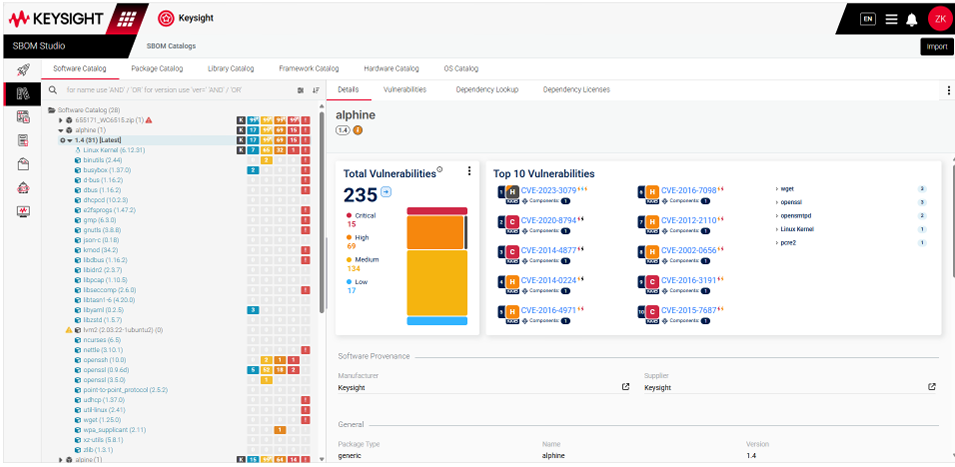Click the yellow Medium bar segment
This screenshot has width=955, height=467.
437,283
